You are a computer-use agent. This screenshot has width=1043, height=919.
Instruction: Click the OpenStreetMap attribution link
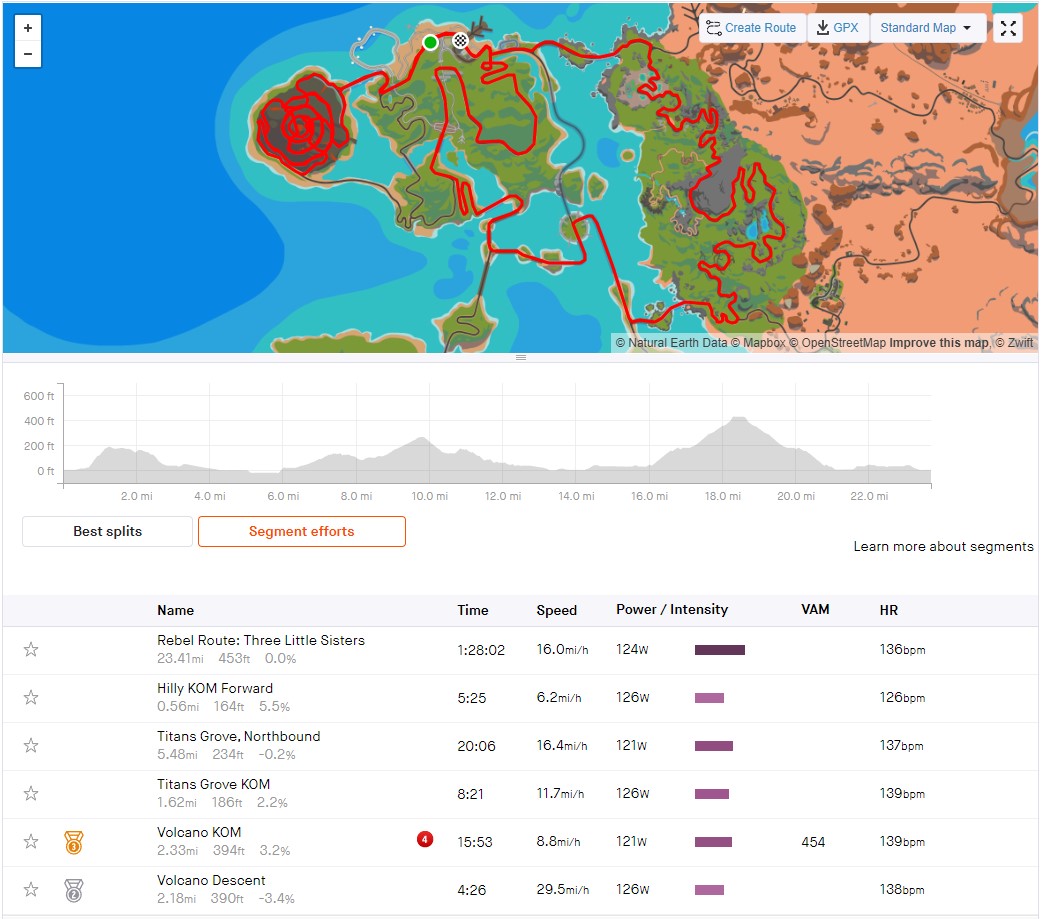pyautogui.click(x=837, y=343)
